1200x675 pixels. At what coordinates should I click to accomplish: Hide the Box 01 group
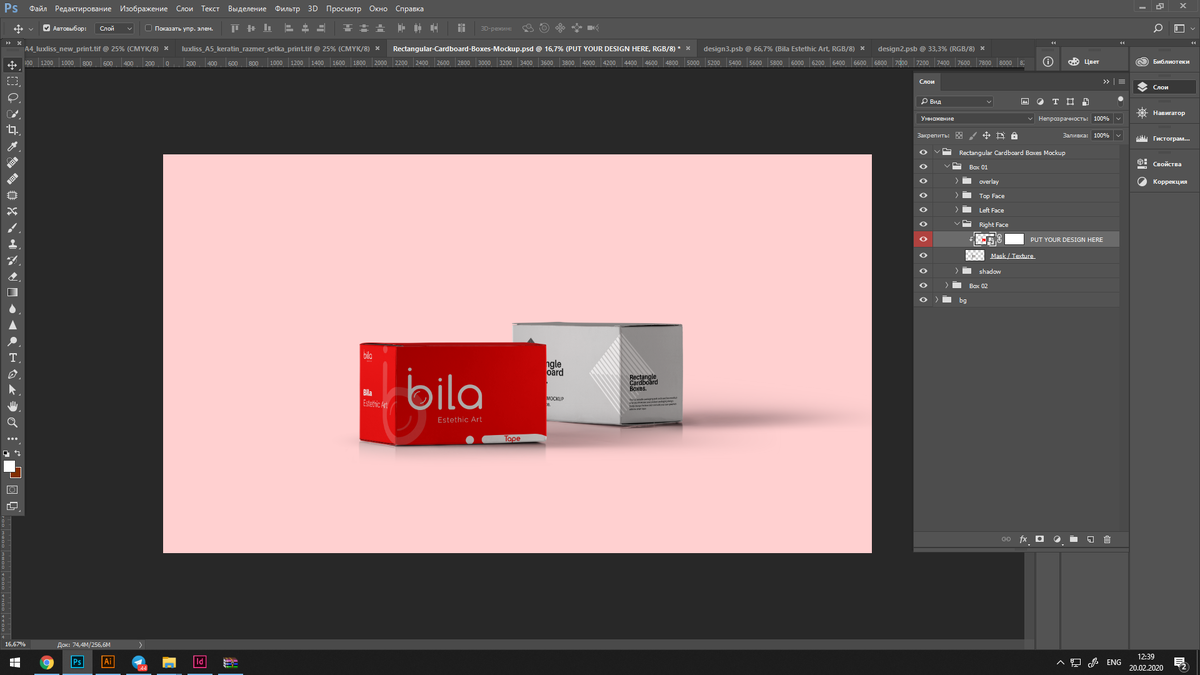[923, 167]
